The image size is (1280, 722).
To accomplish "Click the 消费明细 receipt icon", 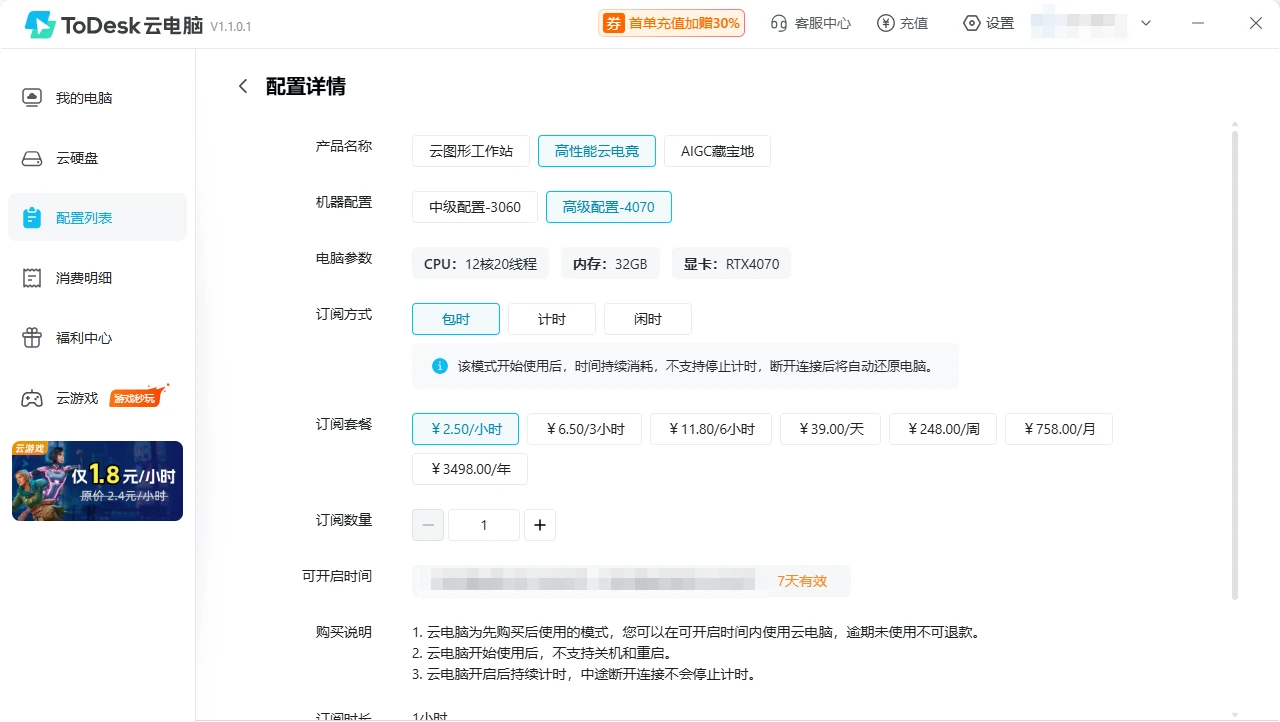I will tap(32, 278).
